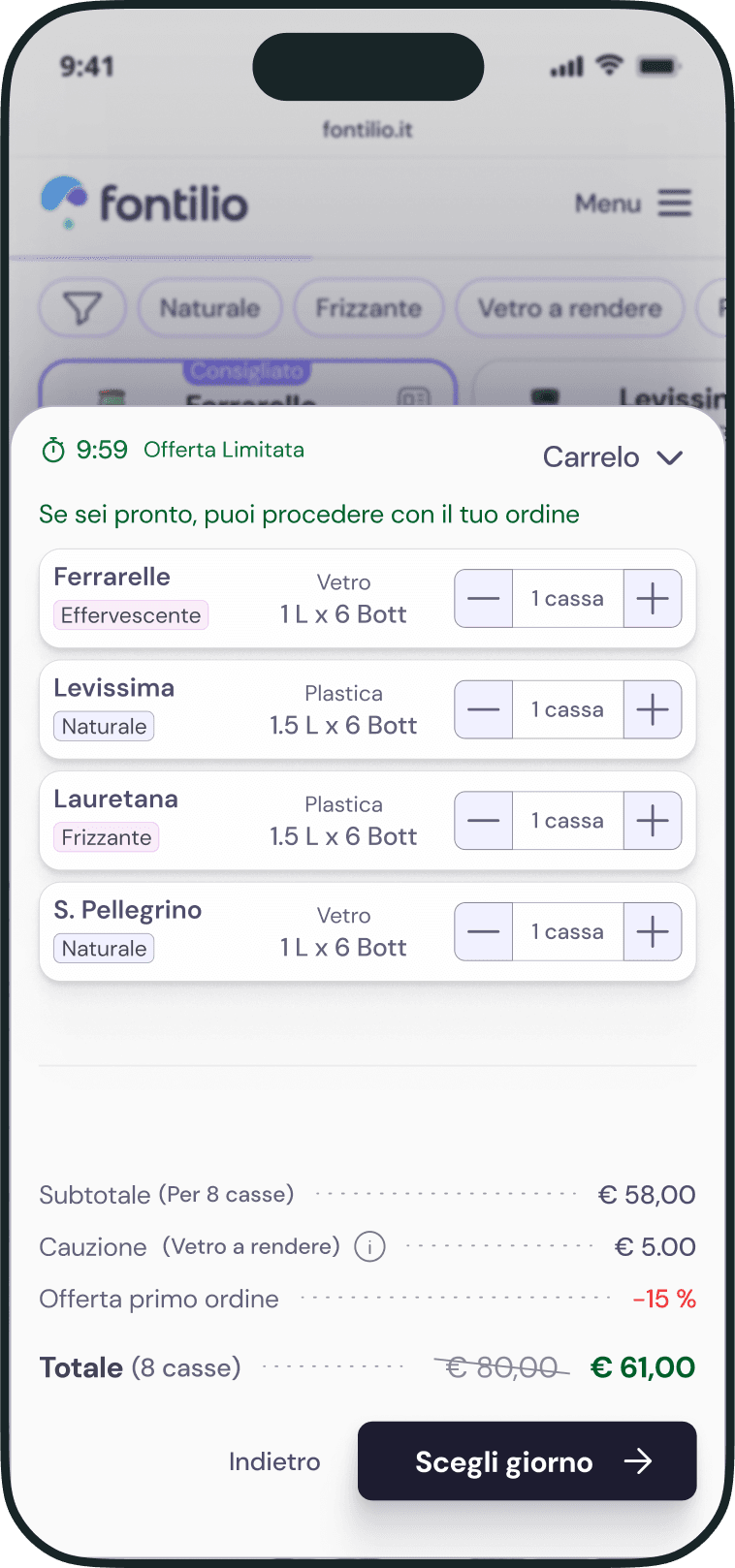The height and width of the screenshot is (1568, 735).
Task: Add one Levissima cassa with plus
Action: pos(653,710)
